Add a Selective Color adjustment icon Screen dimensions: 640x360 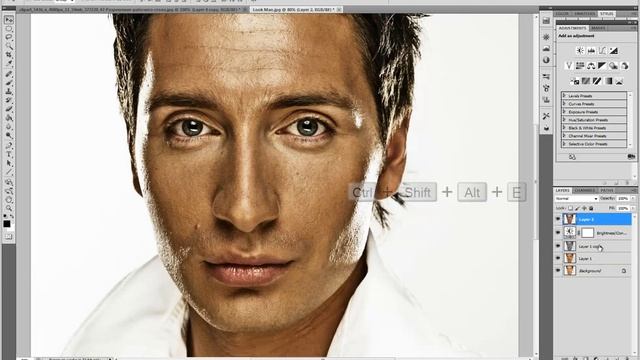coord(619,81)
